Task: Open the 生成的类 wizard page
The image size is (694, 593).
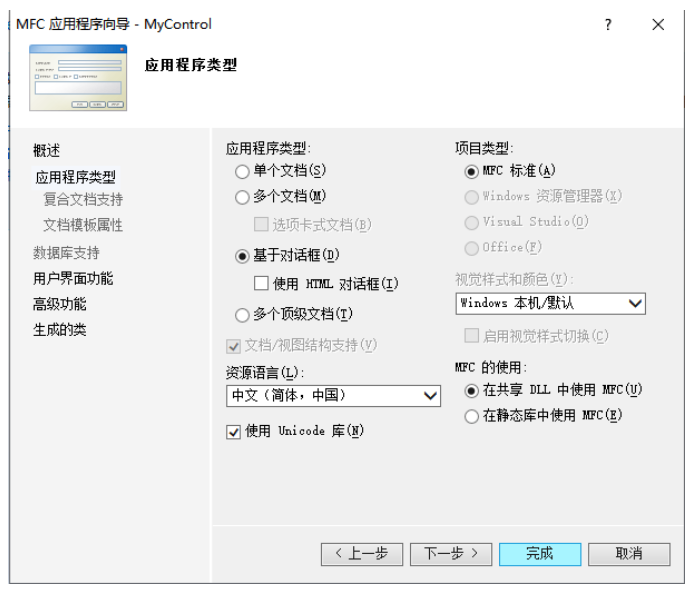Action: (60, 330)
